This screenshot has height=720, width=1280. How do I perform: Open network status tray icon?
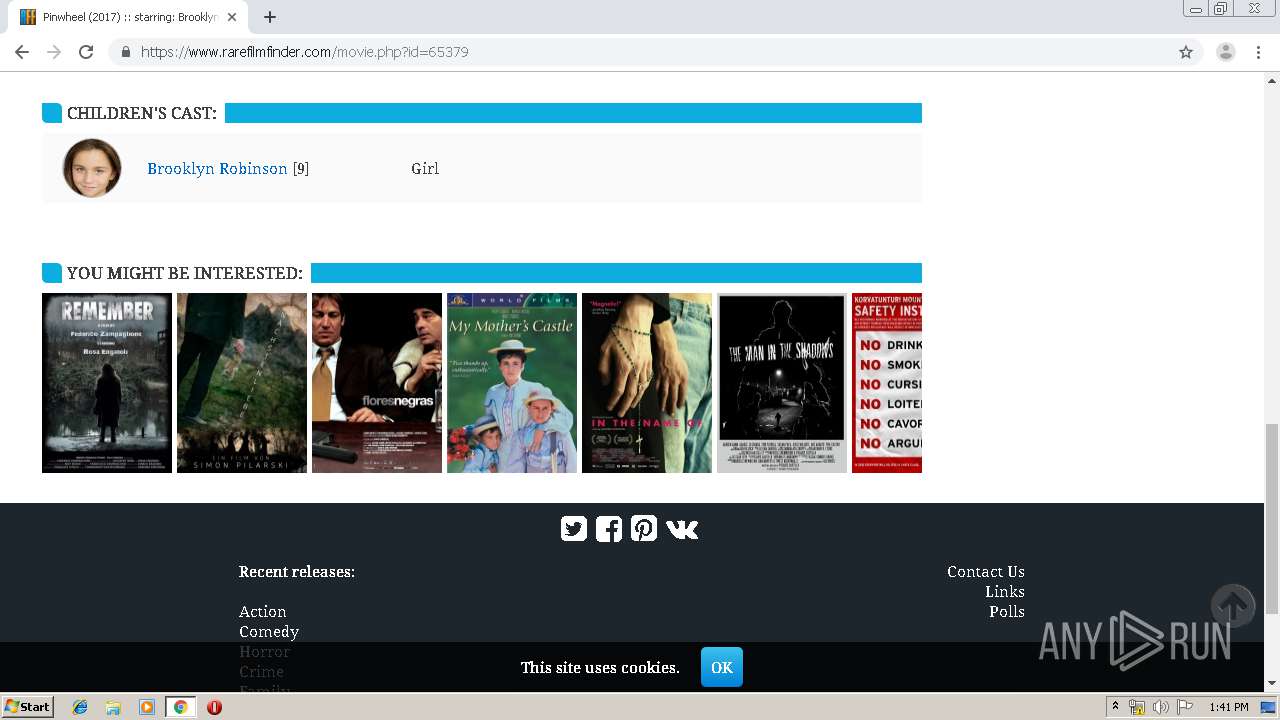[1137, 707]
